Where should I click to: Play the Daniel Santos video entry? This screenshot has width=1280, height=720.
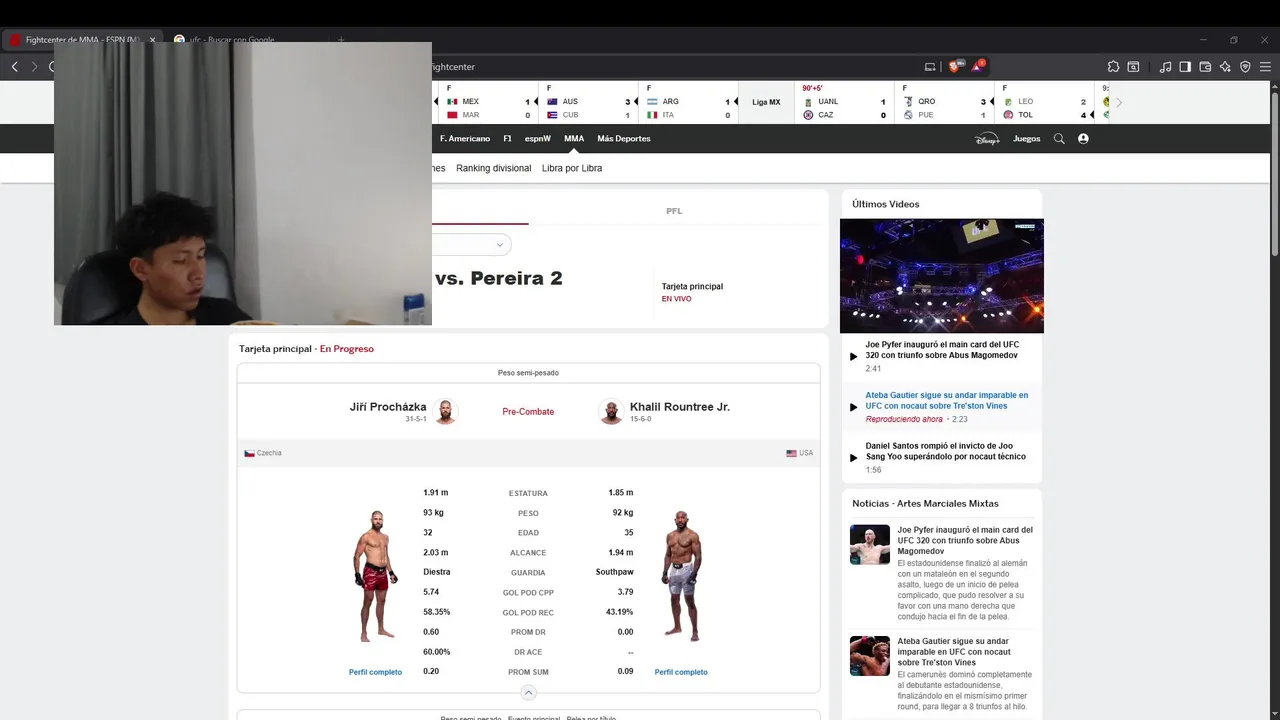click(x=941, y=458)
